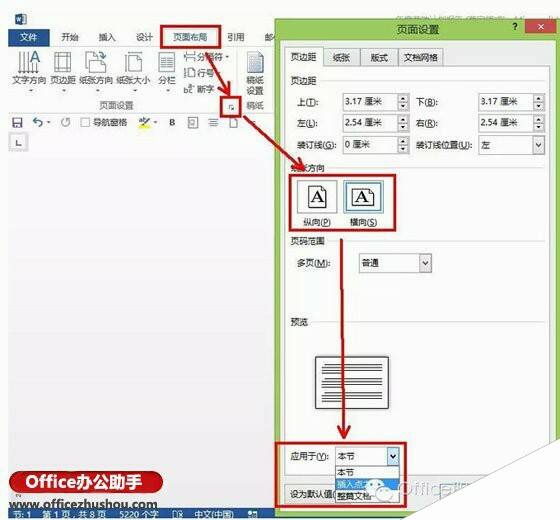Switch to the 纸张 dialog tab
The width and height of the screenshot is (560, 520).
[x=341, y=58]
